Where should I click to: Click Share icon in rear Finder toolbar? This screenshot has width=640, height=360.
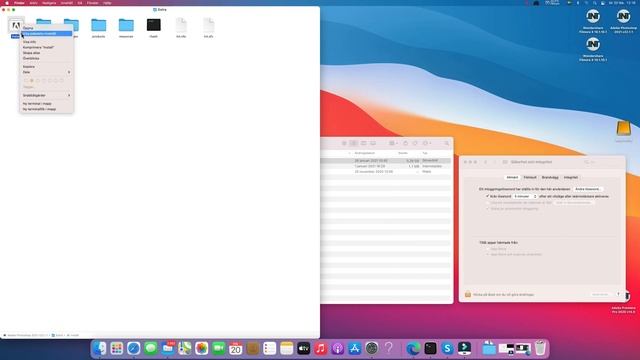pyautogui.click(x=405, y=143)
